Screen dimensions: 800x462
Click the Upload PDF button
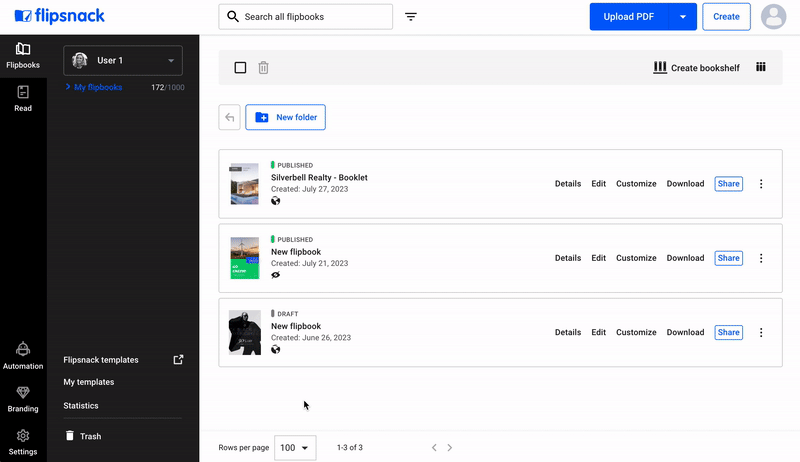point(629,17)
